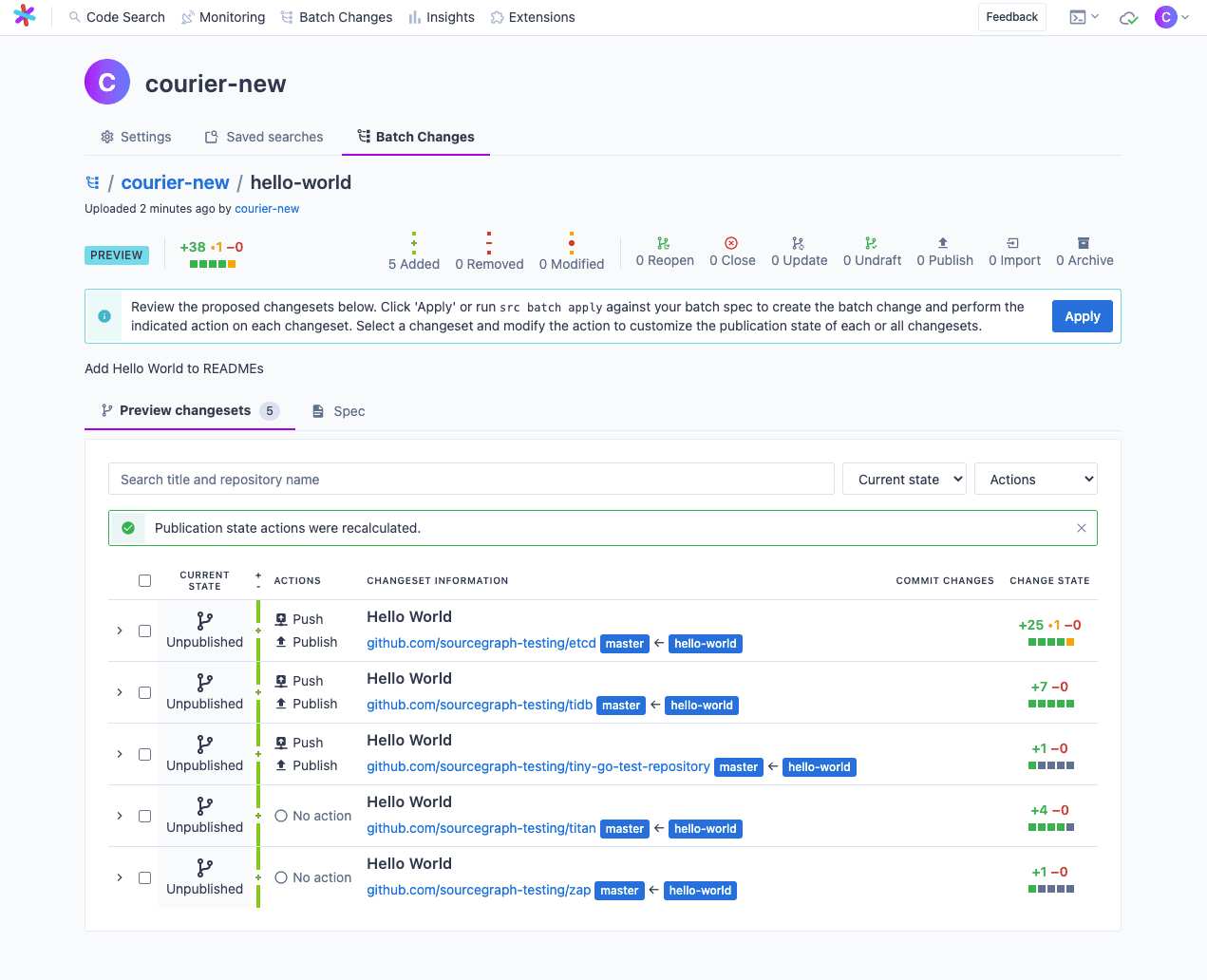Screen dimensions: 1207x980
Task: Open the Current state filter dropdown
Action: click(904, 480)
